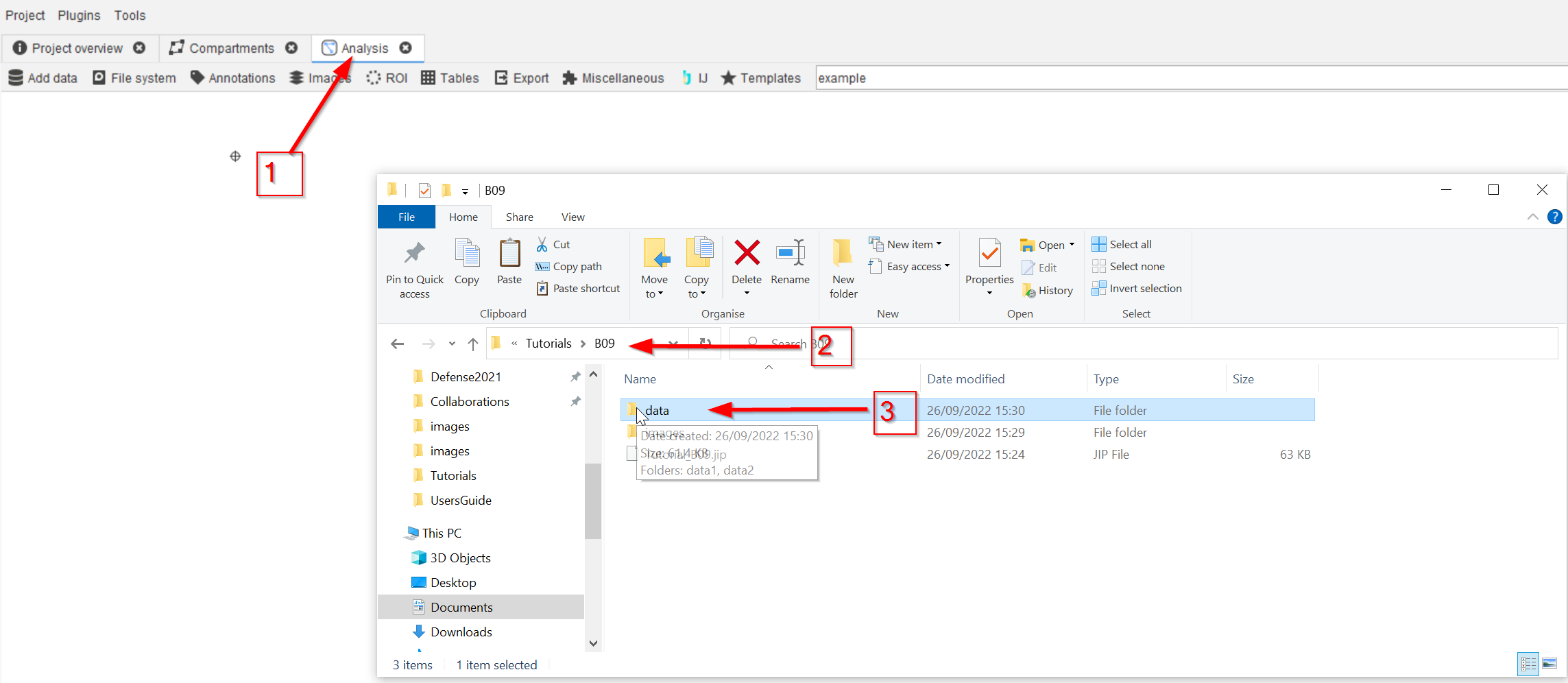Close the Compartments tab

pos(291,48)
